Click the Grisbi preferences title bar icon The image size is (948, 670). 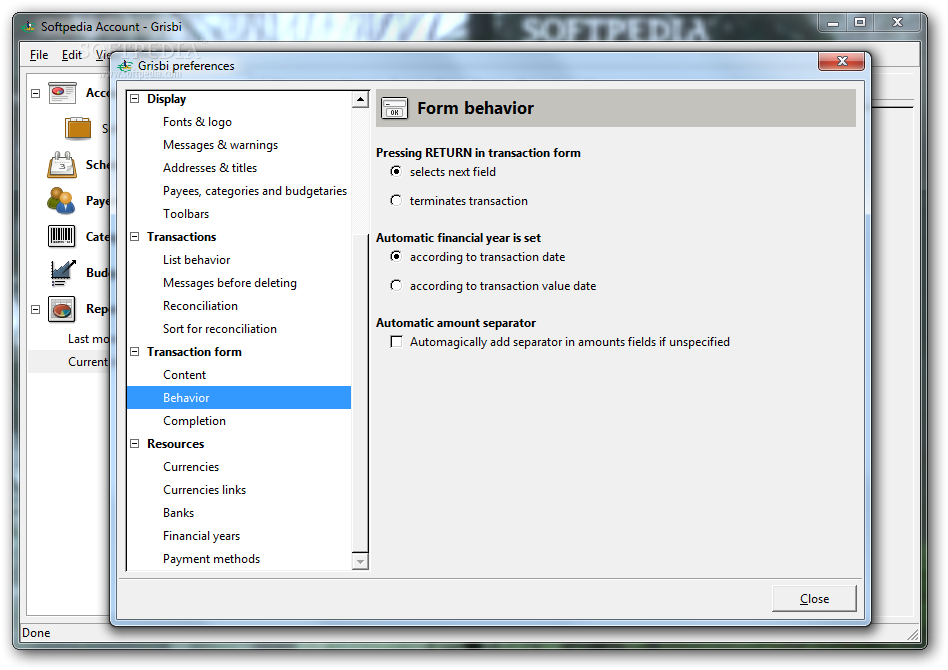[125, 66]
